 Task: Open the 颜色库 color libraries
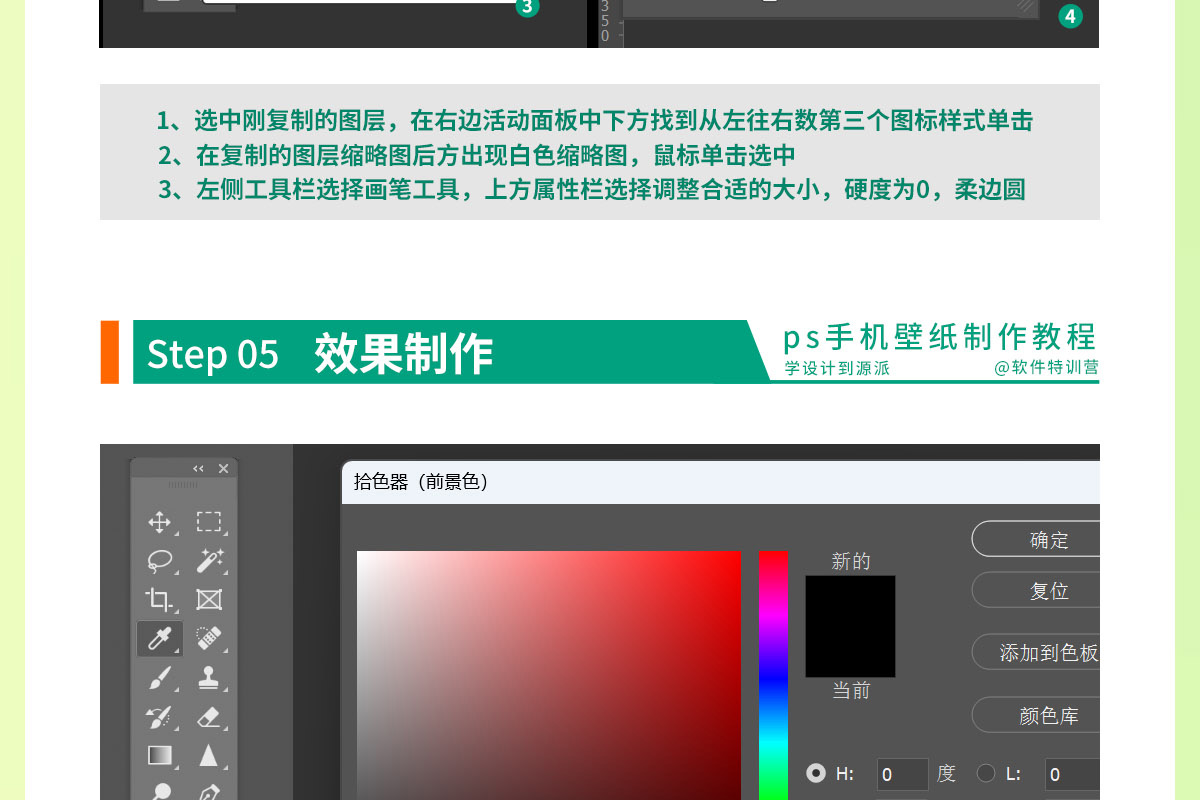1048,716
